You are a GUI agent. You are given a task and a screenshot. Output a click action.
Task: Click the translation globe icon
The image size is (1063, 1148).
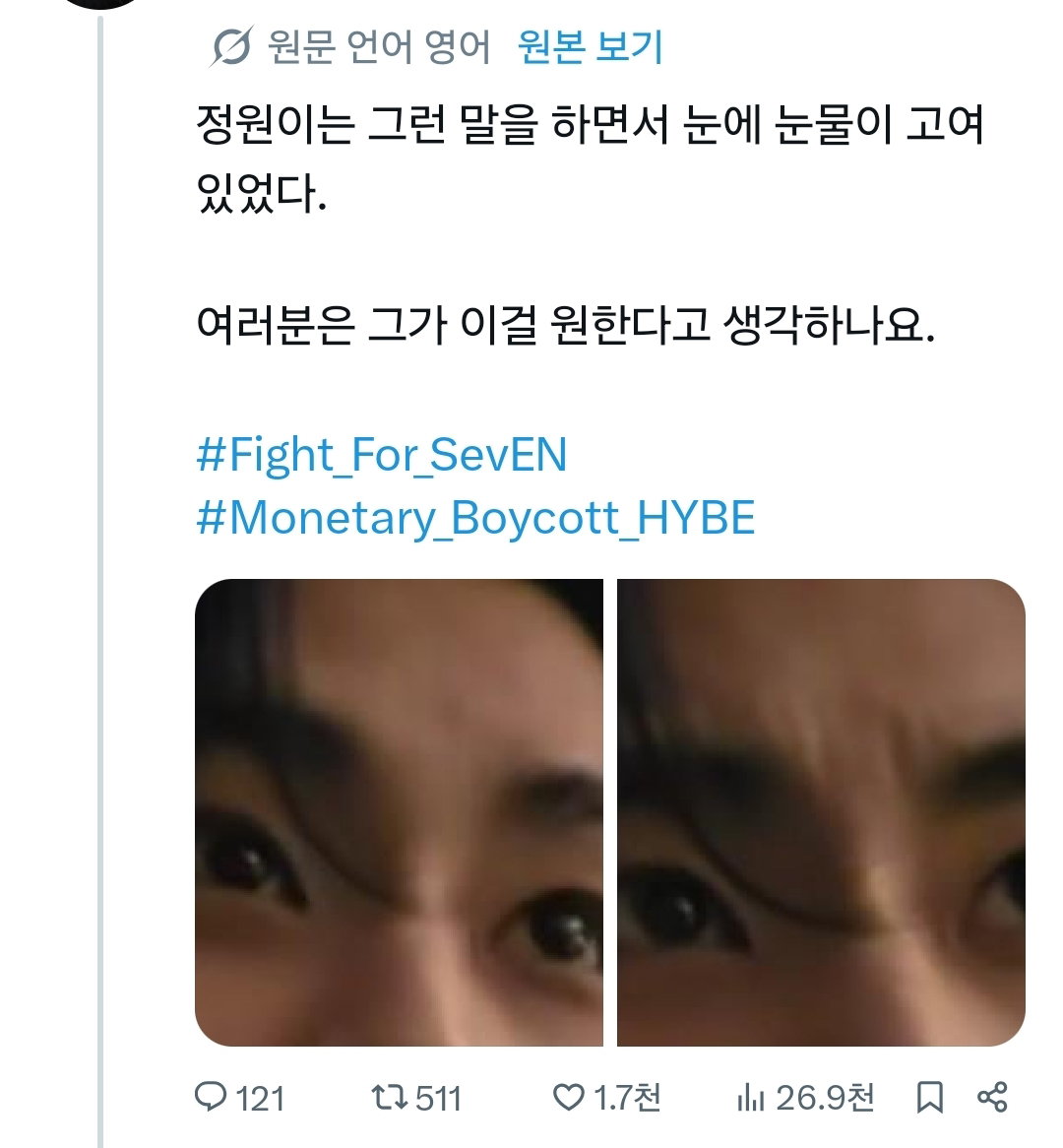(232, 46)
